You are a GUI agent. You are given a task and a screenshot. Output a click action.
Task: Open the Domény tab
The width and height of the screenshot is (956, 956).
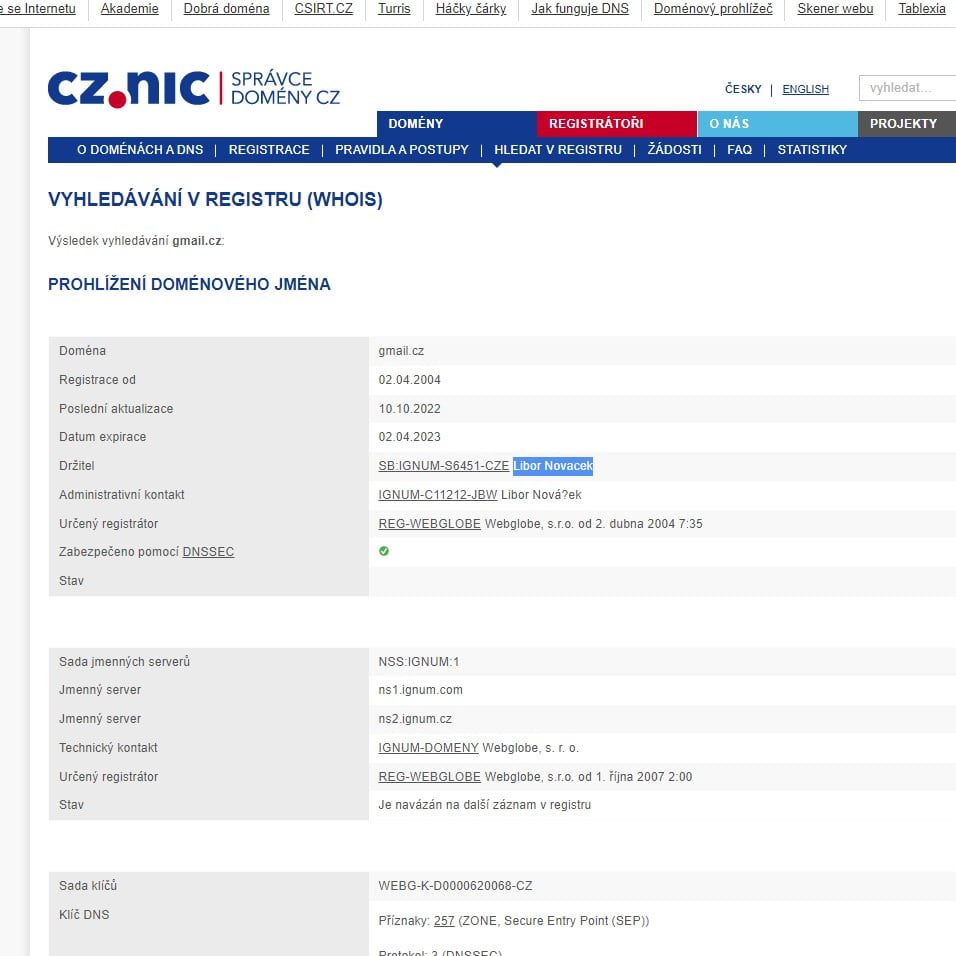coord(415,124)
